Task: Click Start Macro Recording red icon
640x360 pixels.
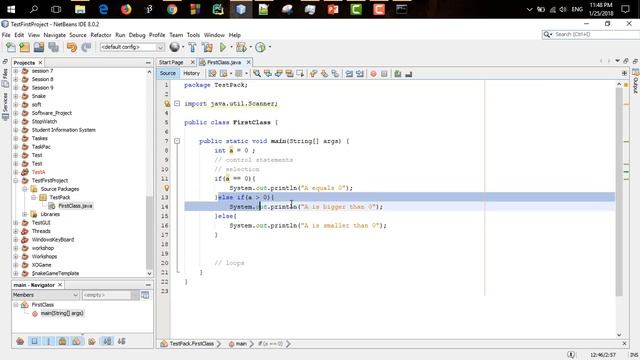Action: coord(373,73)
